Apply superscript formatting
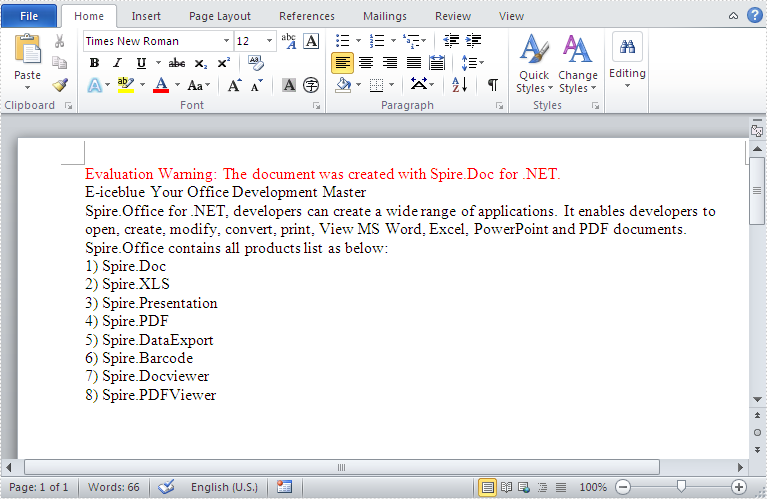 click(223, 63)
